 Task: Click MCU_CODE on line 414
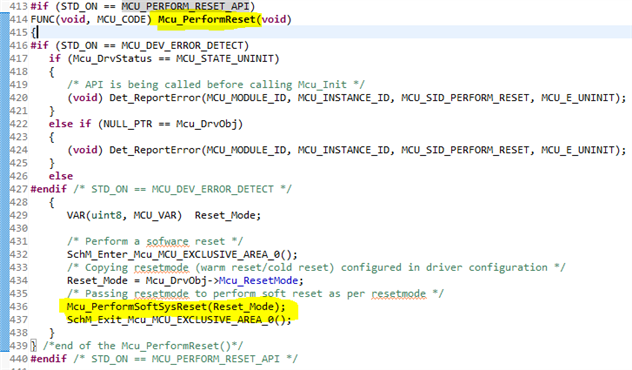(x=121, y=19)
